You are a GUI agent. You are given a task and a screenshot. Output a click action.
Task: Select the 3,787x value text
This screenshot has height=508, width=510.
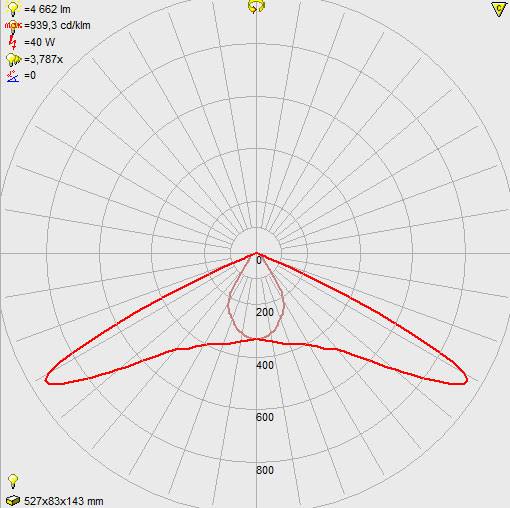point(43,59)
